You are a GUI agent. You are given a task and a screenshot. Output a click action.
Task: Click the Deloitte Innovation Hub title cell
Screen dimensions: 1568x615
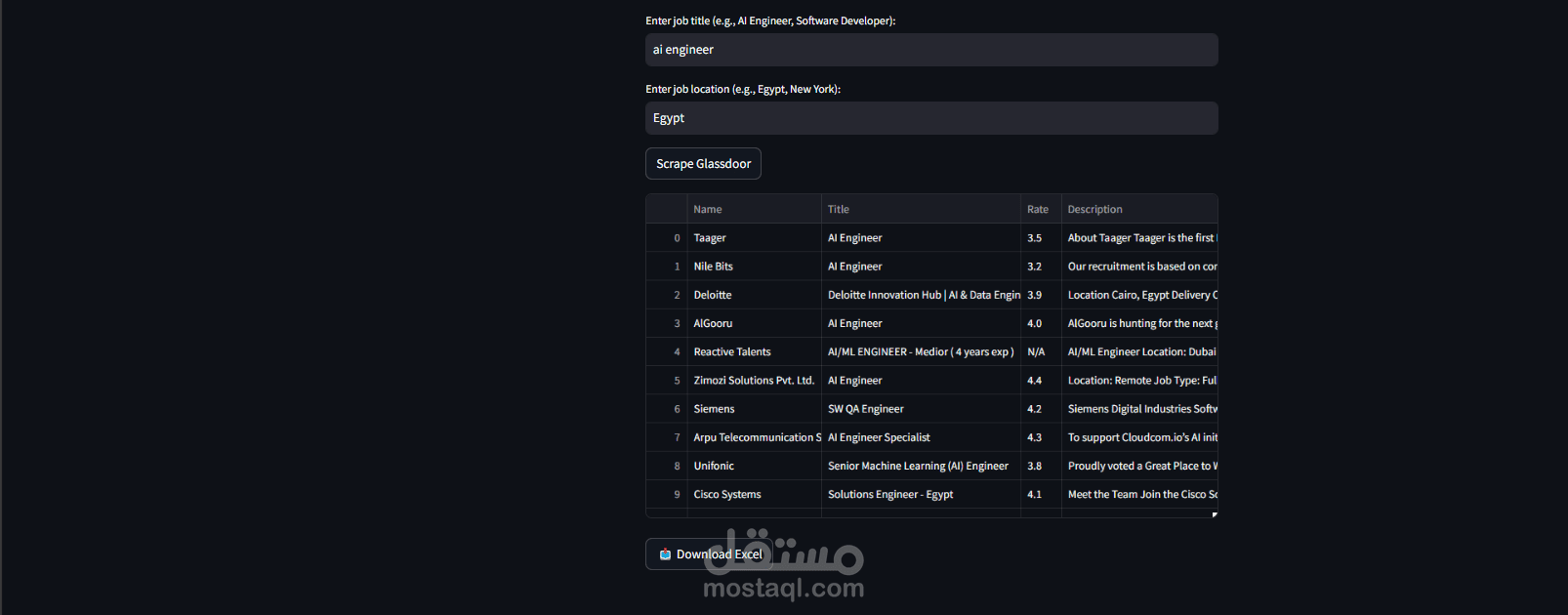(921, 295)
